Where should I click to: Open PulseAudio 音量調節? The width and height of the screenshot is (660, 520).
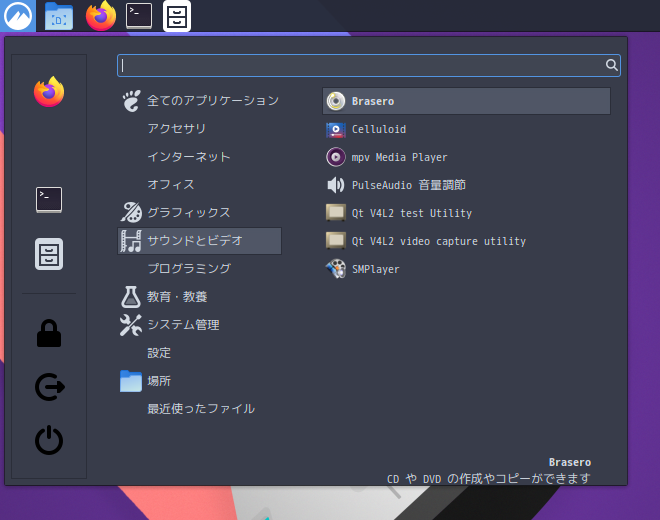tap(466, 185)
